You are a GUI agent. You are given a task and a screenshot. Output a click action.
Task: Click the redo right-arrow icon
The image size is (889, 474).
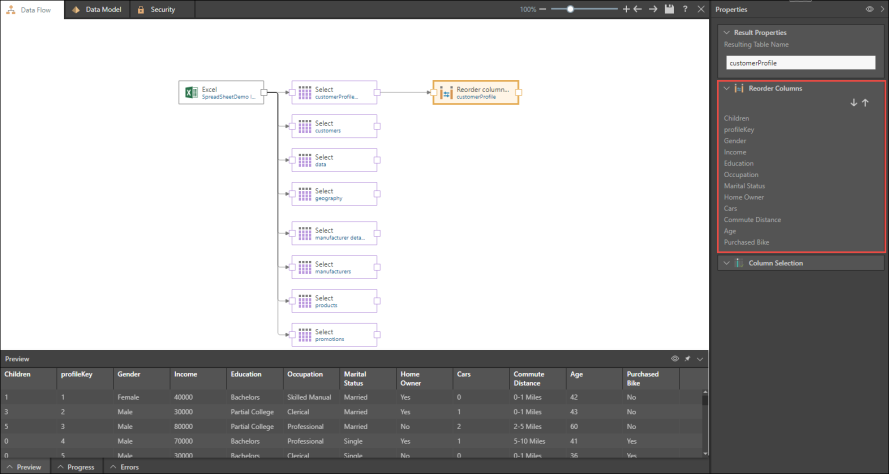653,9
